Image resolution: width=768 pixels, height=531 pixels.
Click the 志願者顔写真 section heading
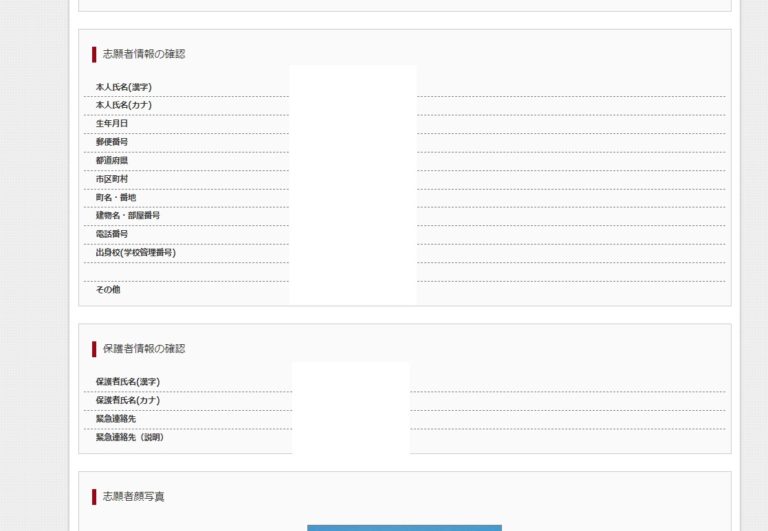coord(133,496)
